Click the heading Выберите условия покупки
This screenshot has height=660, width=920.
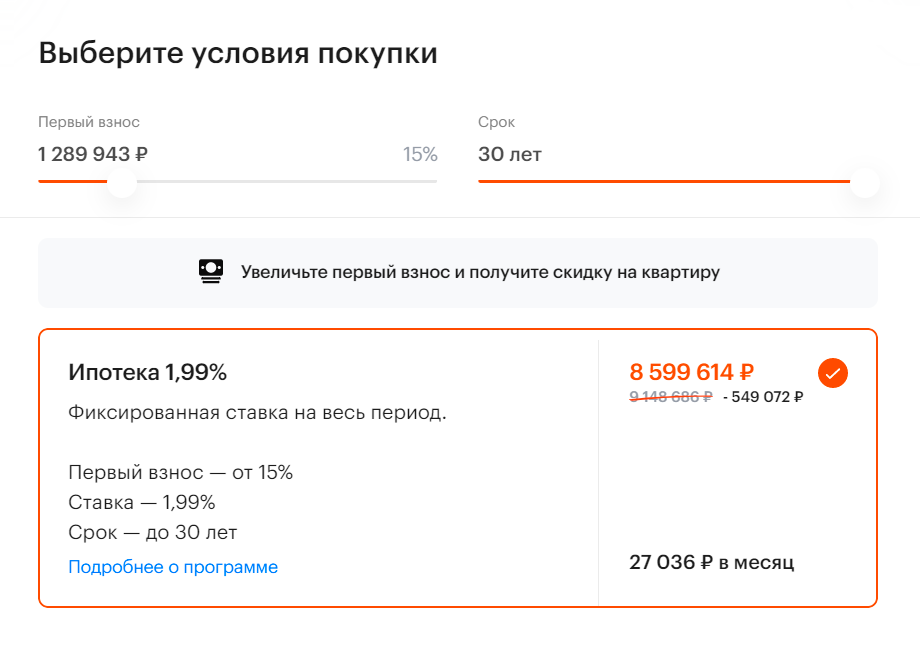[x=237, y=53]
